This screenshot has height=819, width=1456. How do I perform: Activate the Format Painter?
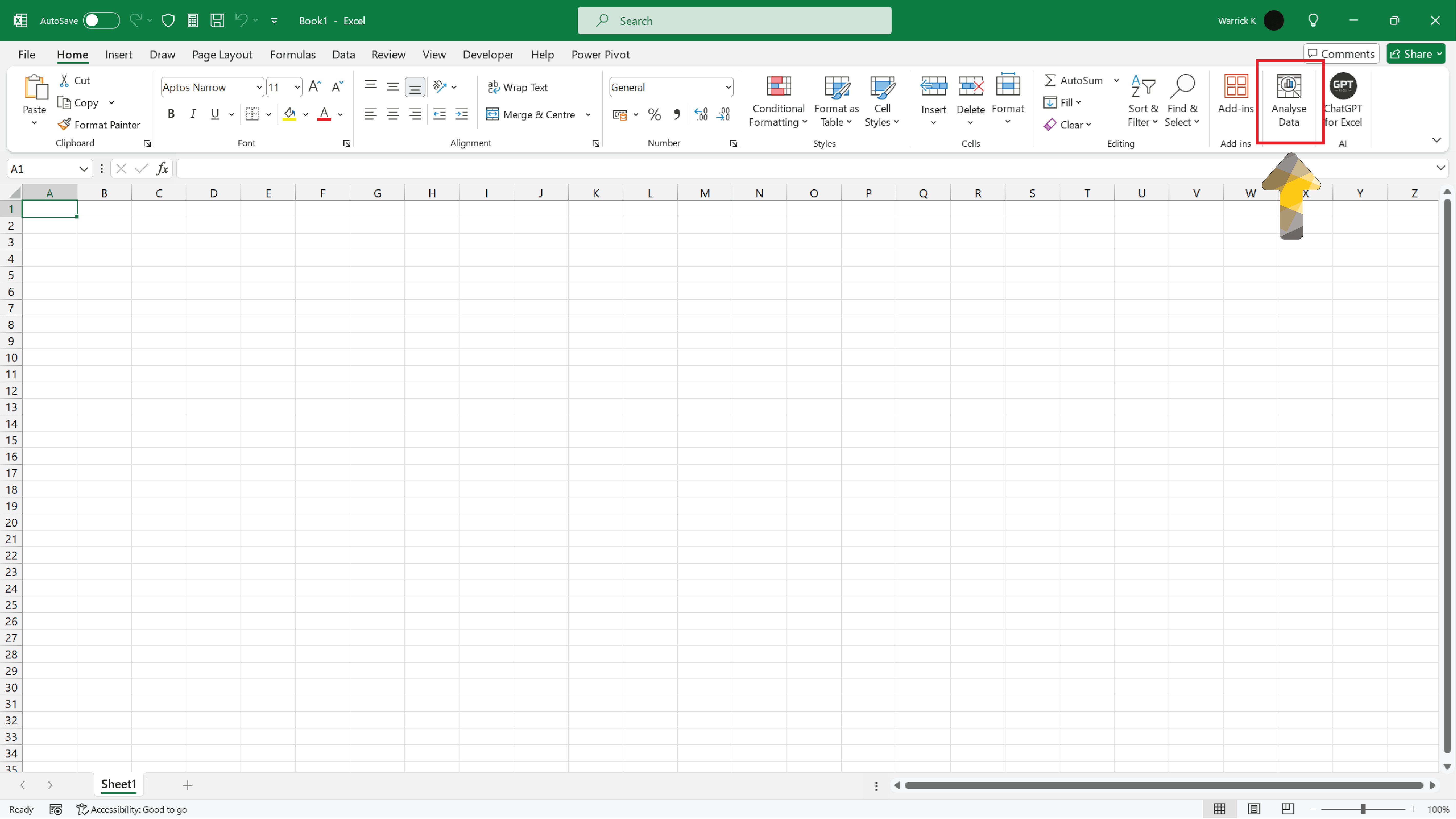[x=99, y=124]
